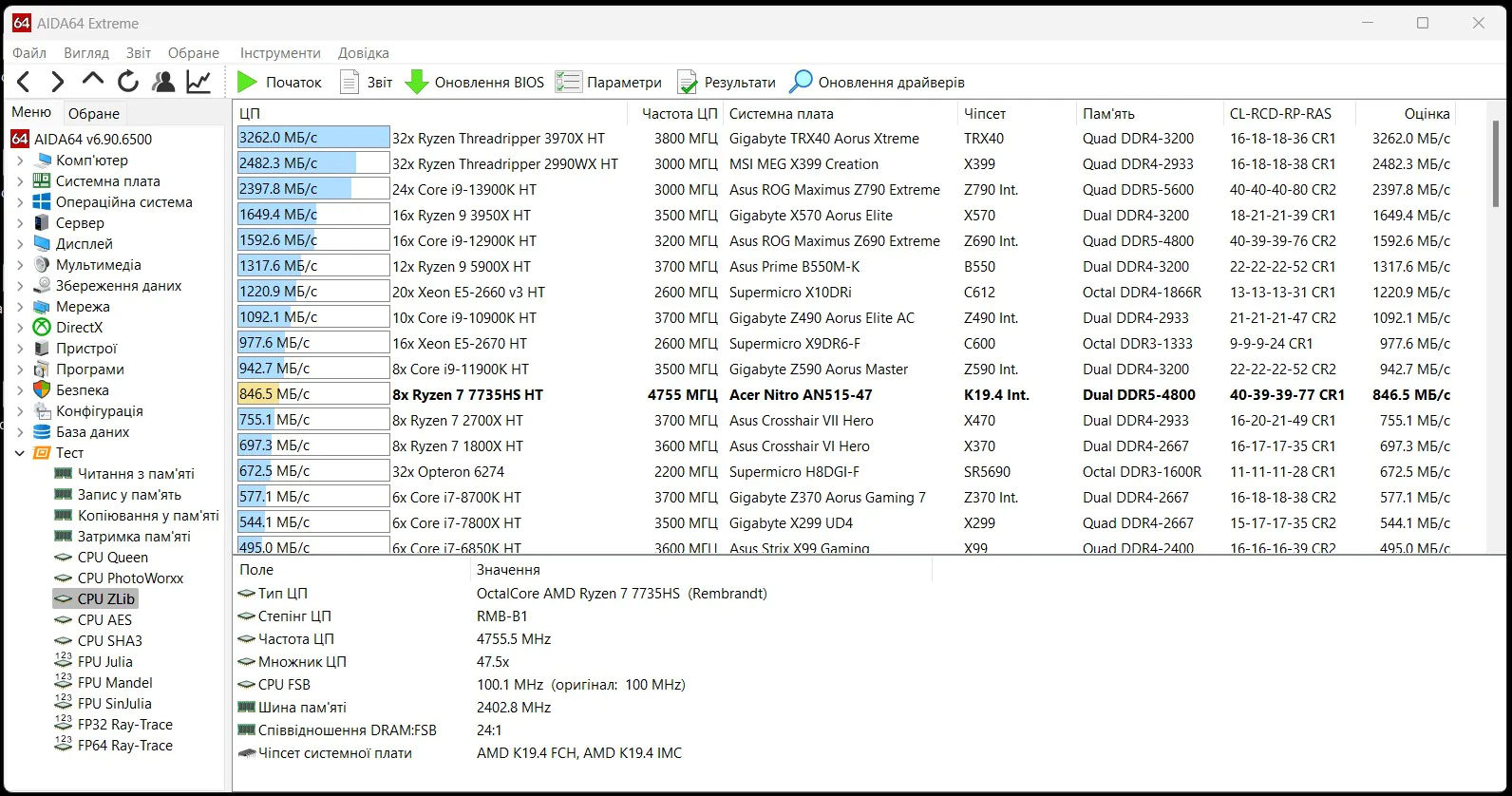Image resolution: width=1512 pixels, height=796 pixels.
Task: Select the Системна плата tree item
Action: click(x=107, y=181)
